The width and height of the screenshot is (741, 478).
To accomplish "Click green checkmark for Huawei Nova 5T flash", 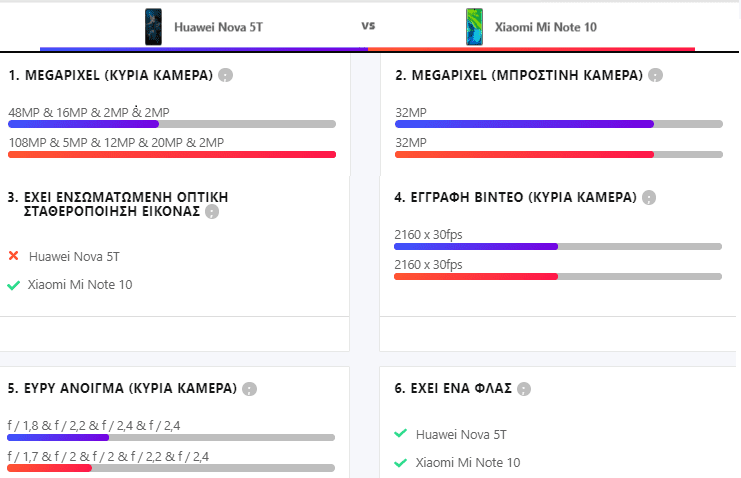I will (x=400, y=433).
